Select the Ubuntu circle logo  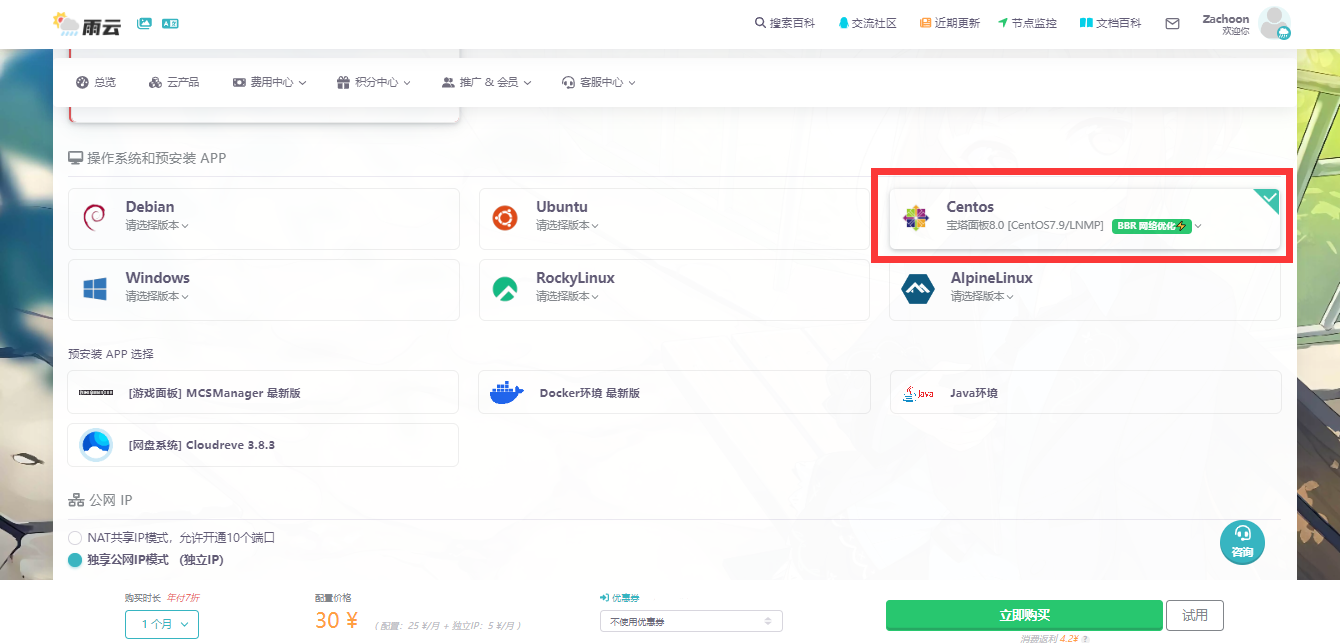click(505, 218)
